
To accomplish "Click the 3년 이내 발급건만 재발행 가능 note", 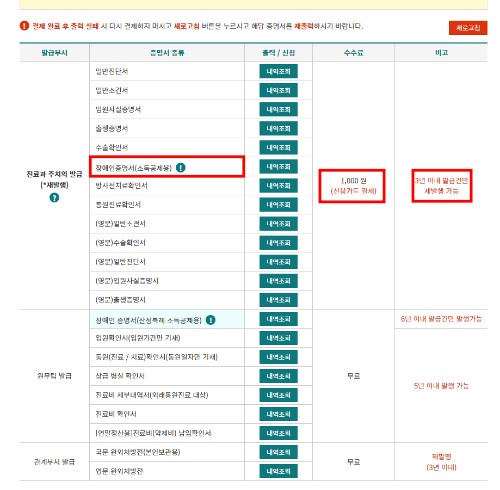I will pyautogui.click(x=441, y=186).
